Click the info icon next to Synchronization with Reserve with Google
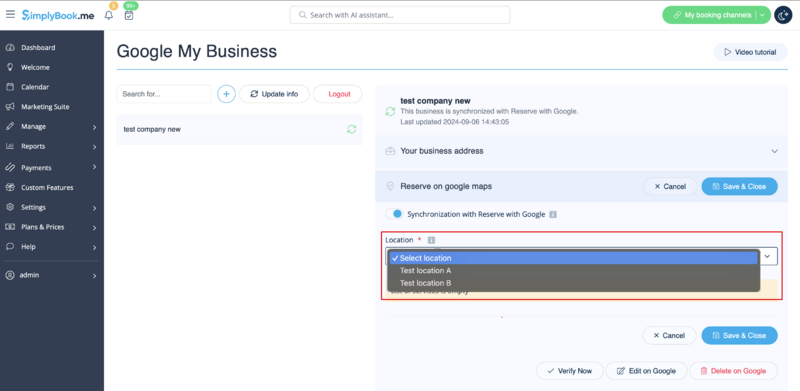 click(553, 214)
